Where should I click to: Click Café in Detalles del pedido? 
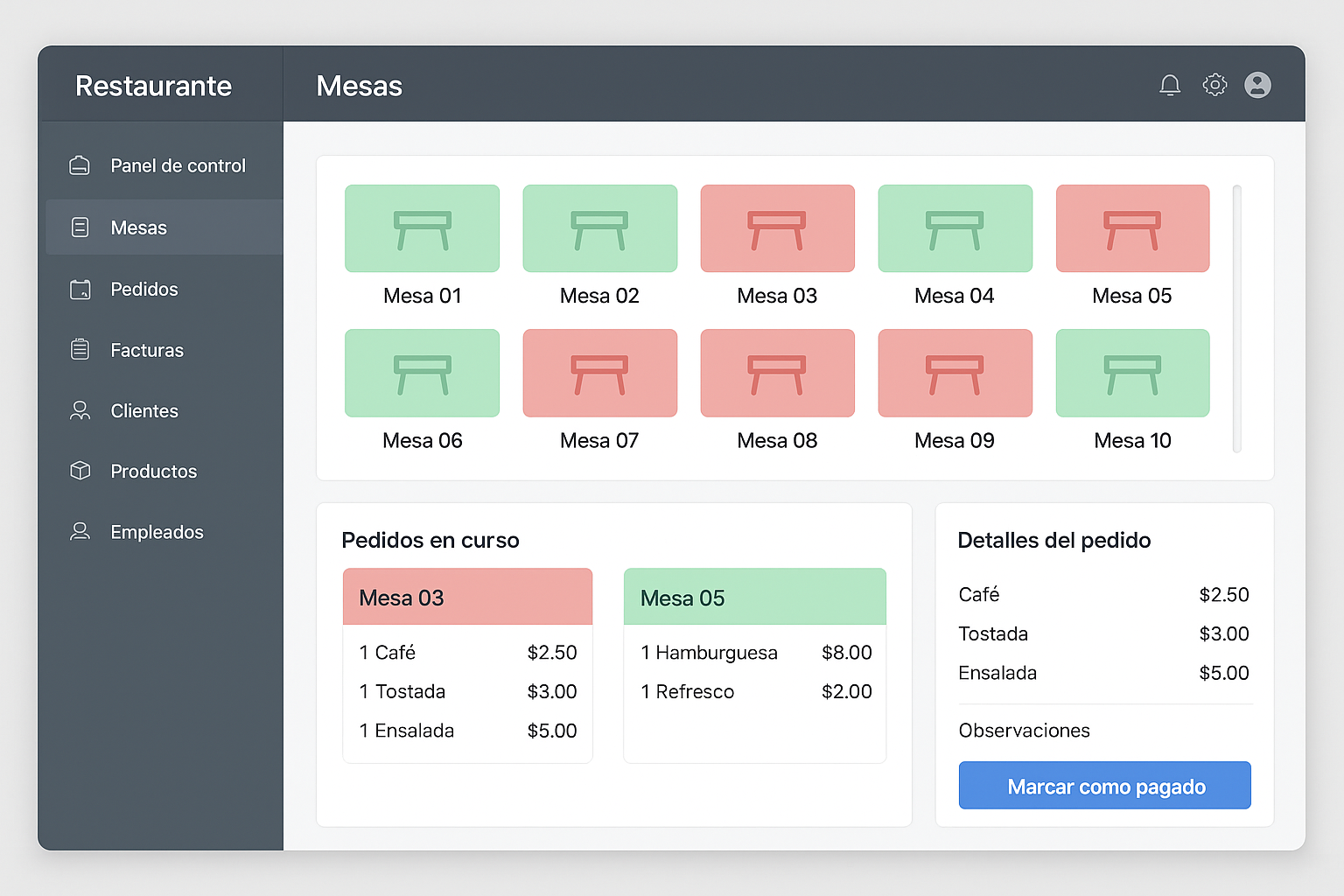tap(979, 595)
